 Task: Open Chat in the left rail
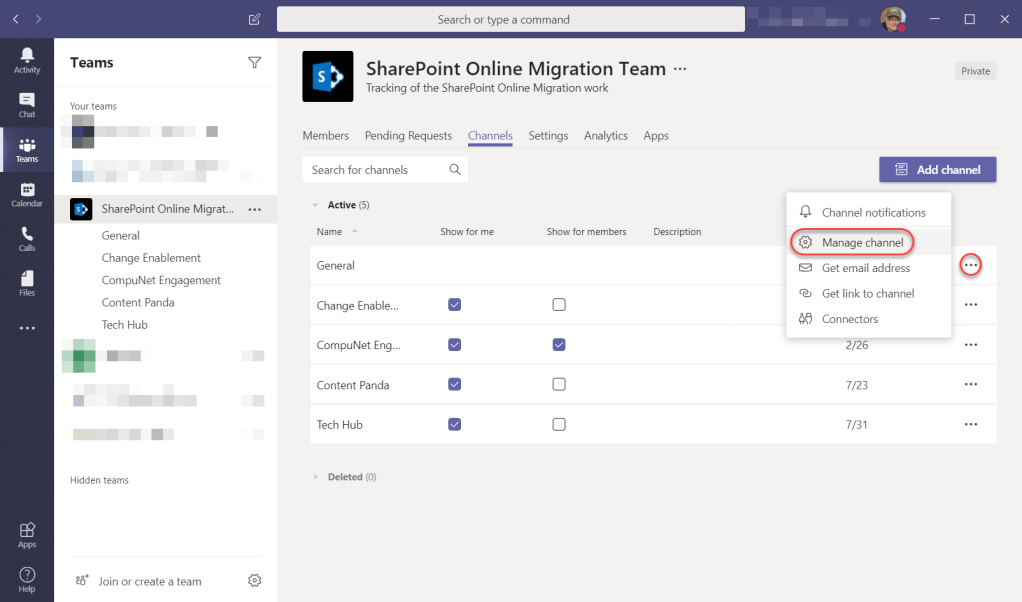point(27,105)
